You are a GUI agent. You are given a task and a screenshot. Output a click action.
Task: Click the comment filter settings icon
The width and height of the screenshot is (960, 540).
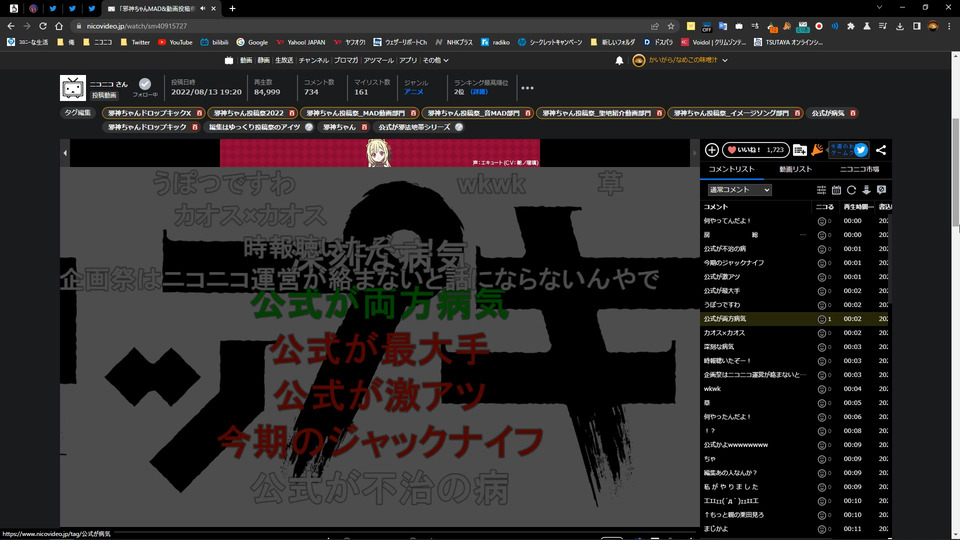[821, 190]
